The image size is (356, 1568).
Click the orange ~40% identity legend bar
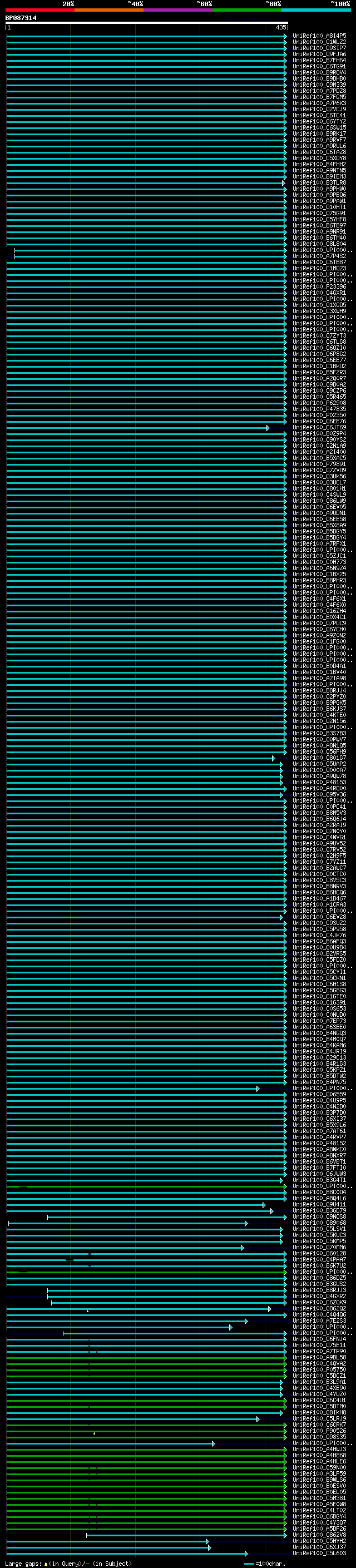109,10
